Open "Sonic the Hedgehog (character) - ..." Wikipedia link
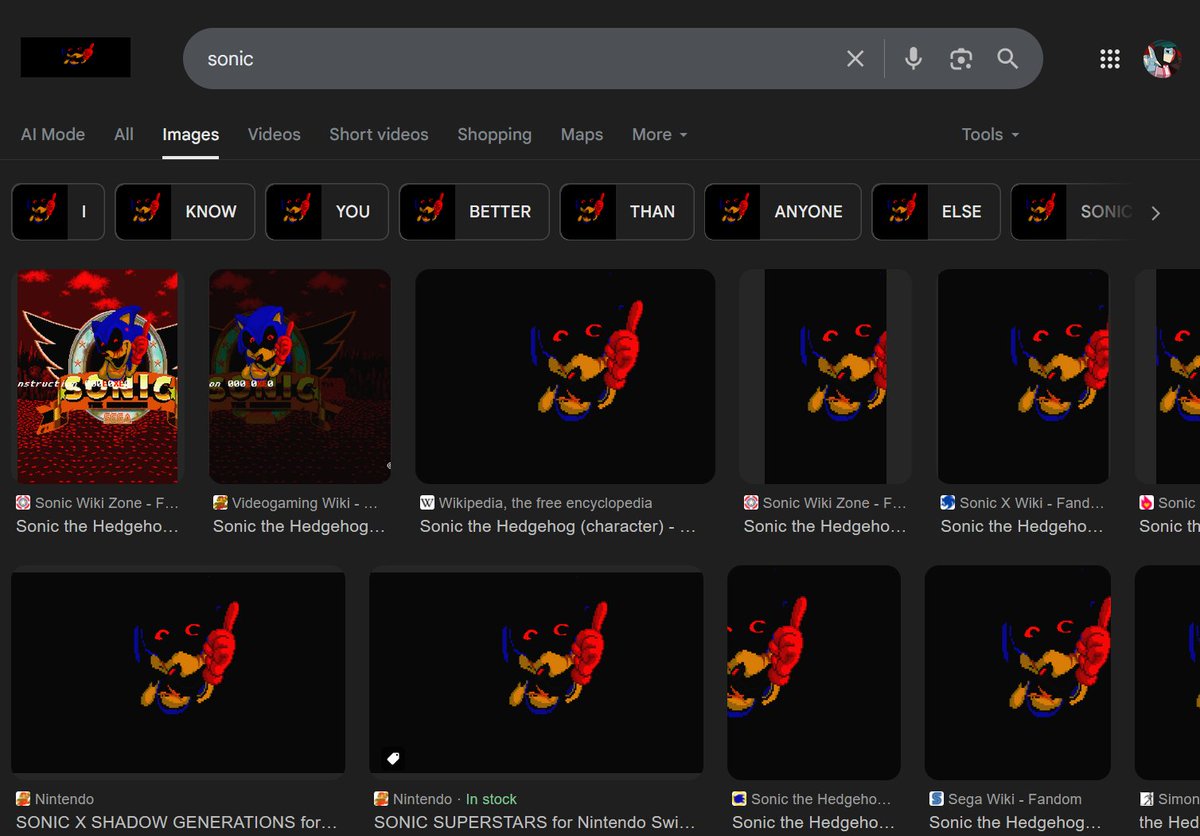The image size is (1200, 836). coord(558,526)
